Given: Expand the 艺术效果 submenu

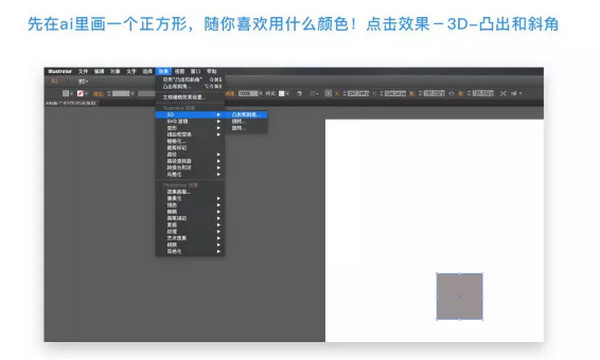Looking at the screenshot, I should [190, 238].
